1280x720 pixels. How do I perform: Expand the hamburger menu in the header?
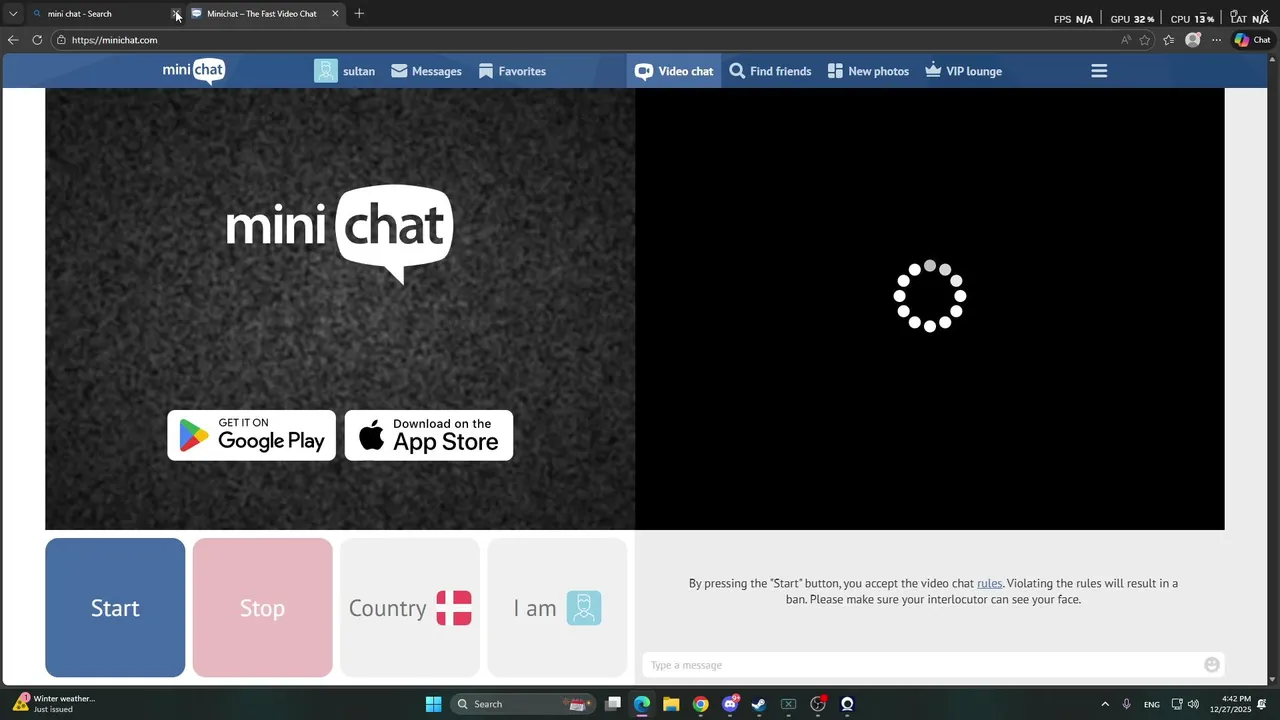pyautogui.click(x=1099, y=71)
